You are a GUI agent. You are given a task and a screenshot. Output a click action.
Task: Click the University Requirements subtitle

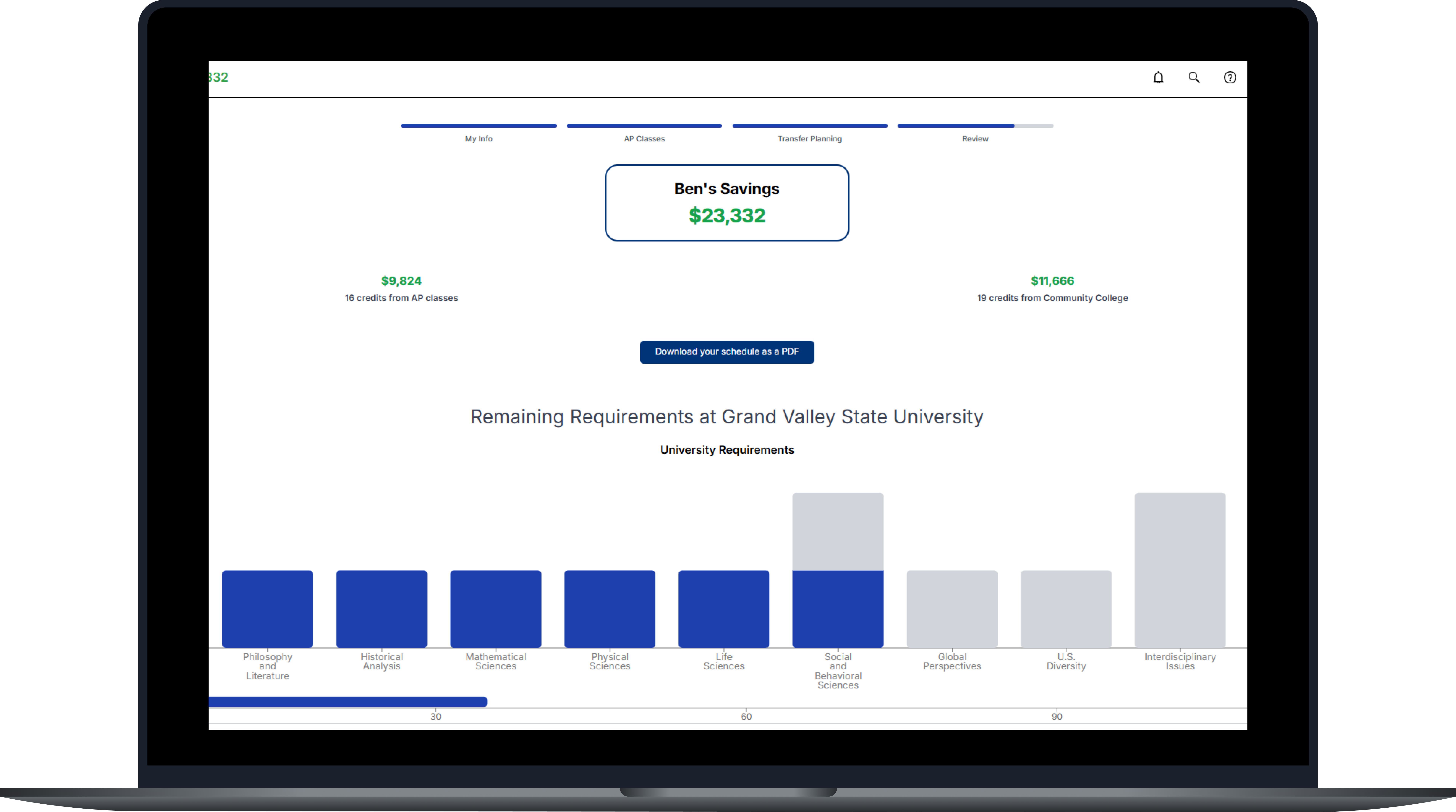[x=727, y=450]
